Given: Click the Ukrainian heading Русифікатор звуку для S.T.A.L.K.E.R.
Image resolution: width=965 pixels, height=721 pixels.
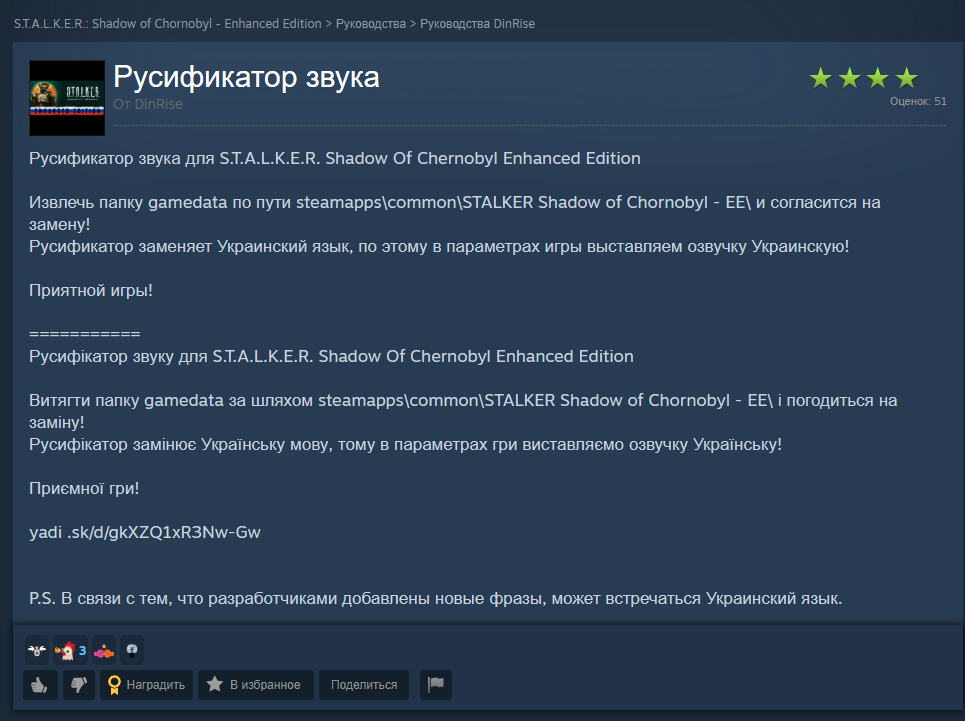Looking at the screenshot, I should (x=331, y=357).
